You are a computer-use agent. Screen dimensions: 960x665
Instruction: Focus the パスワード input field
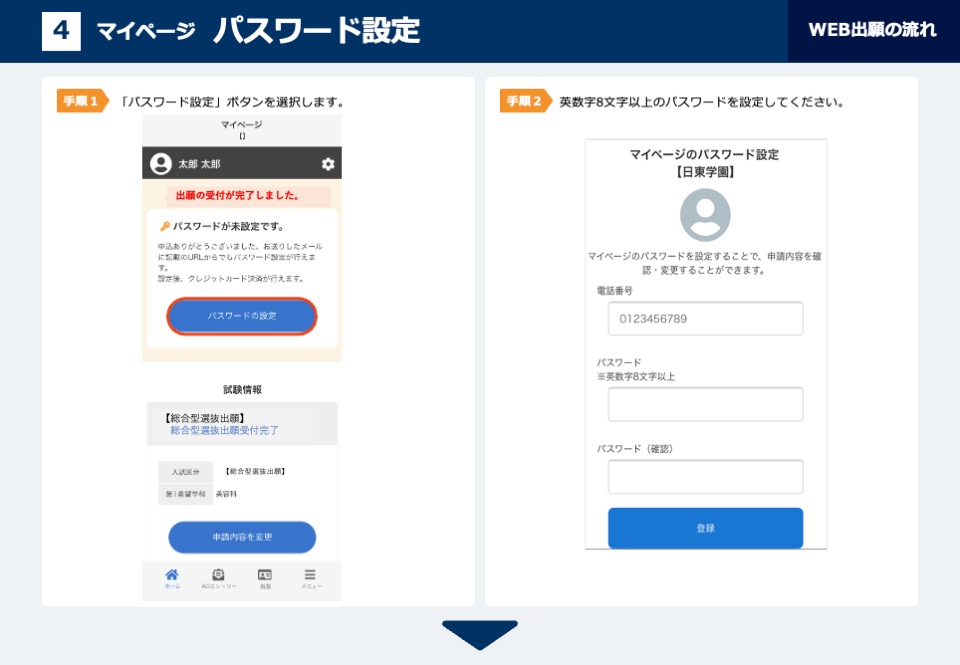coord(705,404)
